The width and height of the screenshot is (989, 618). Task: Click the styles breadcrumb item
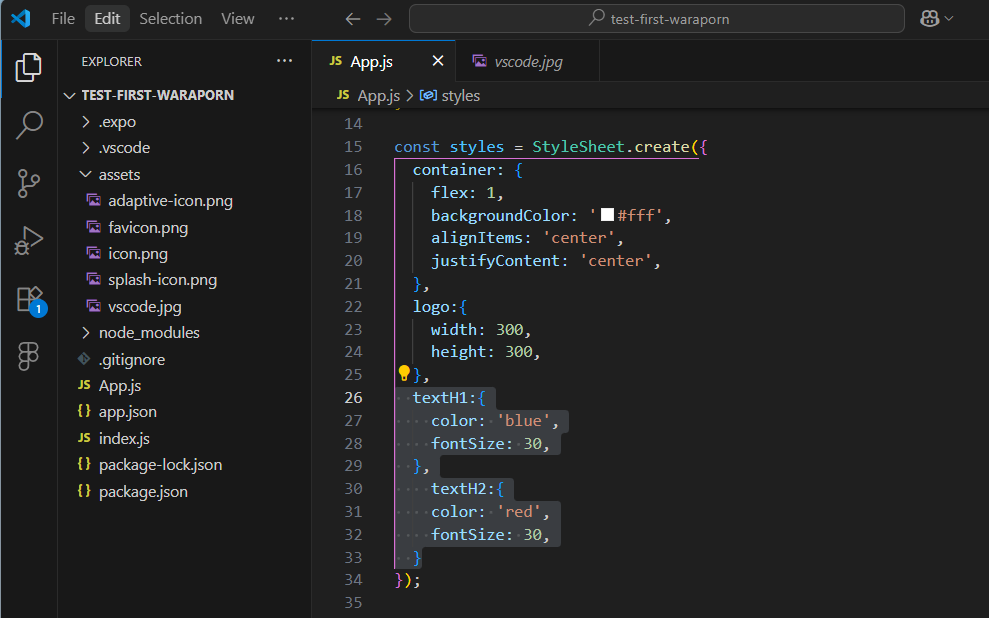pos(459,96)
